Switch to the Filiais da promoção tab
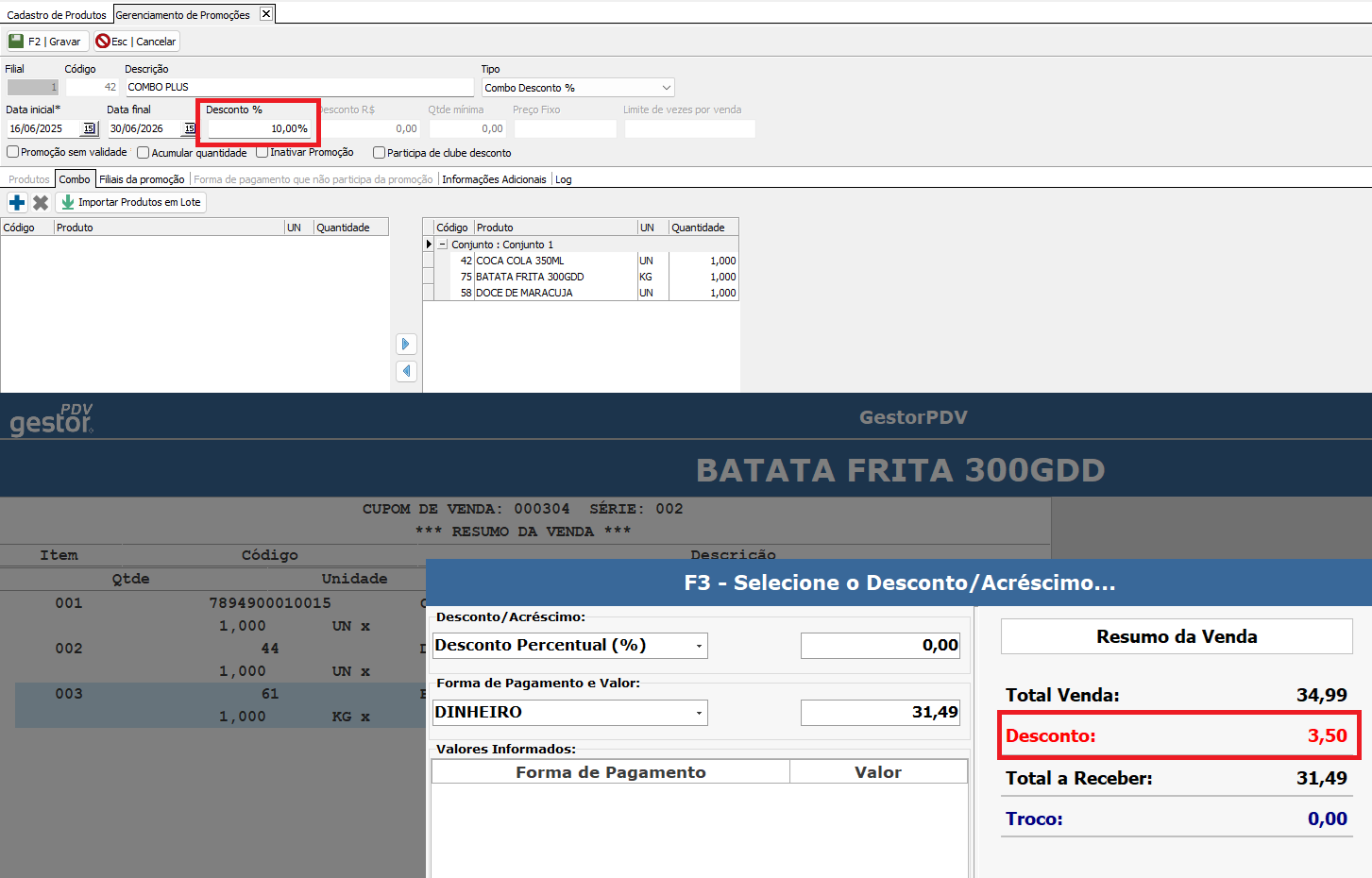This screenshot has height=878, width=1372. (142, 179)
